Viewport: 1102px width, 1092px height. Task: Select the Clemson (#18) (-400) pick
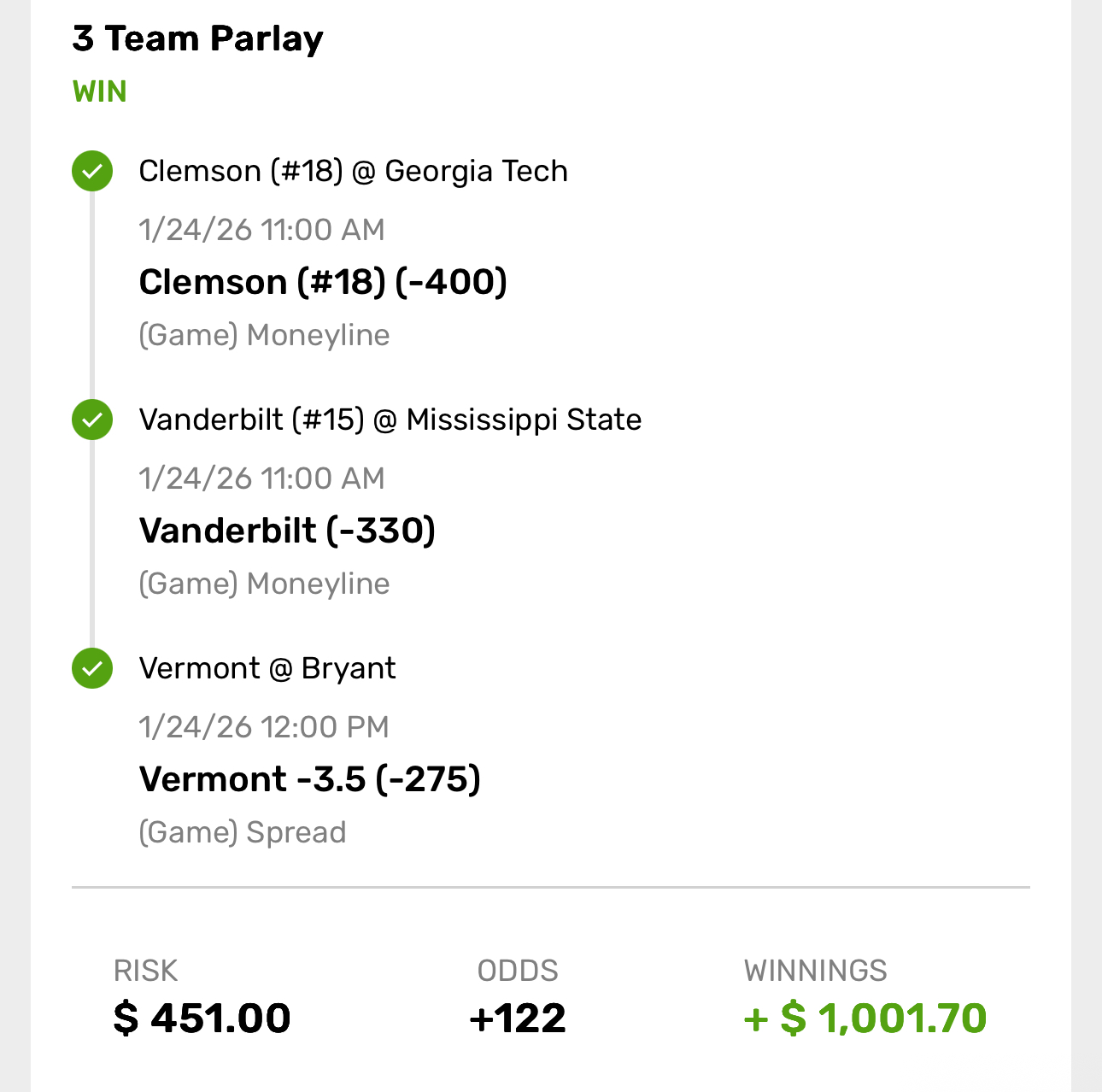pyautogui.click(x=323, y=282)
